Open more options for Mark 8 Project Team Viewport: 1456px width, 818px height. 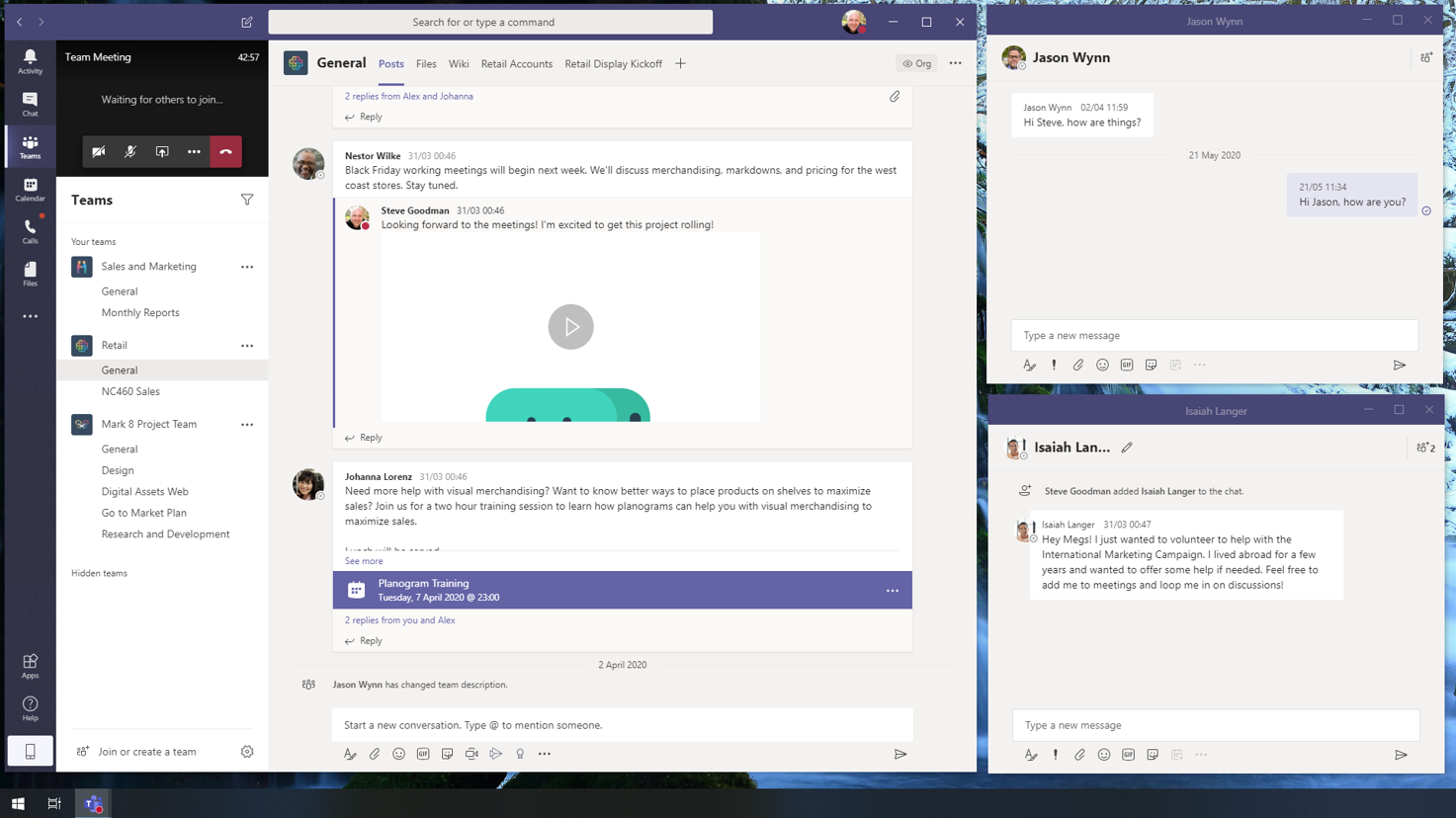(247, 425)
